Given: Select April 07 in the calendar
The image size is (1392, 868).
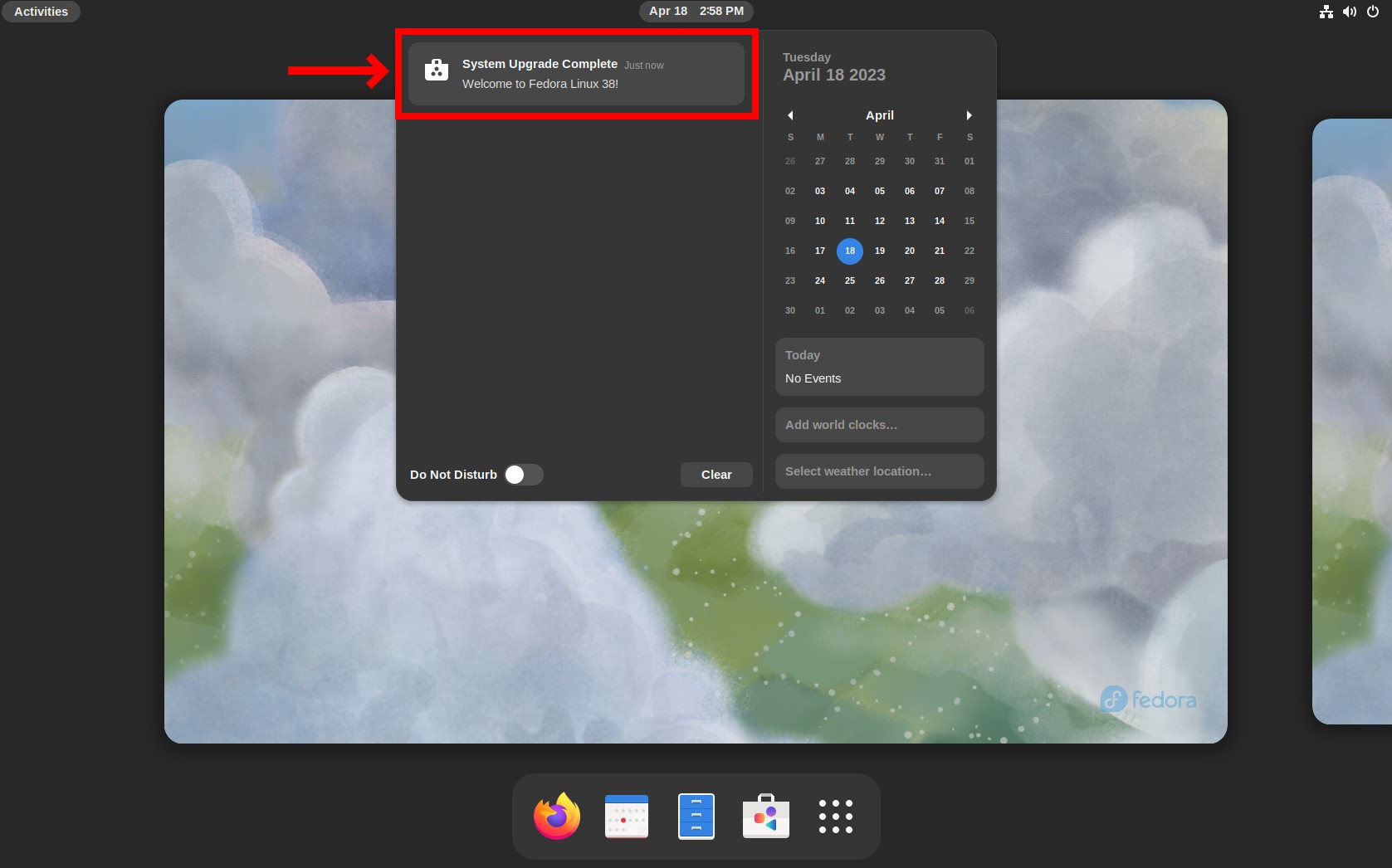Looking at the screenshot, I should coord(940,191).
